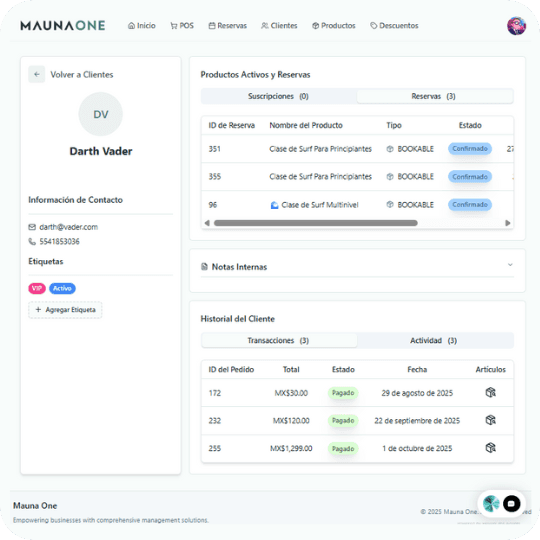540x540 pixels.
Task: Click reservation ID 351
Action: tap(215, 149)
